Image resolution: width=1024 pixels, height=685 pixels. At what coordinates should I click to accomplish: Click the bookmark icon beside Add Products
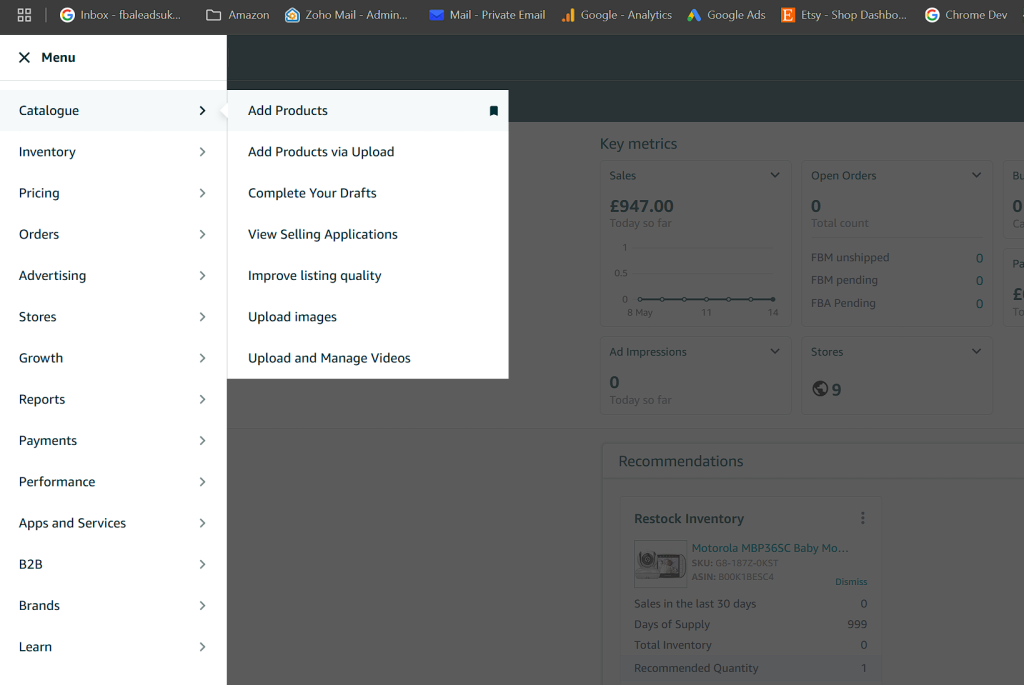(494, 111)
